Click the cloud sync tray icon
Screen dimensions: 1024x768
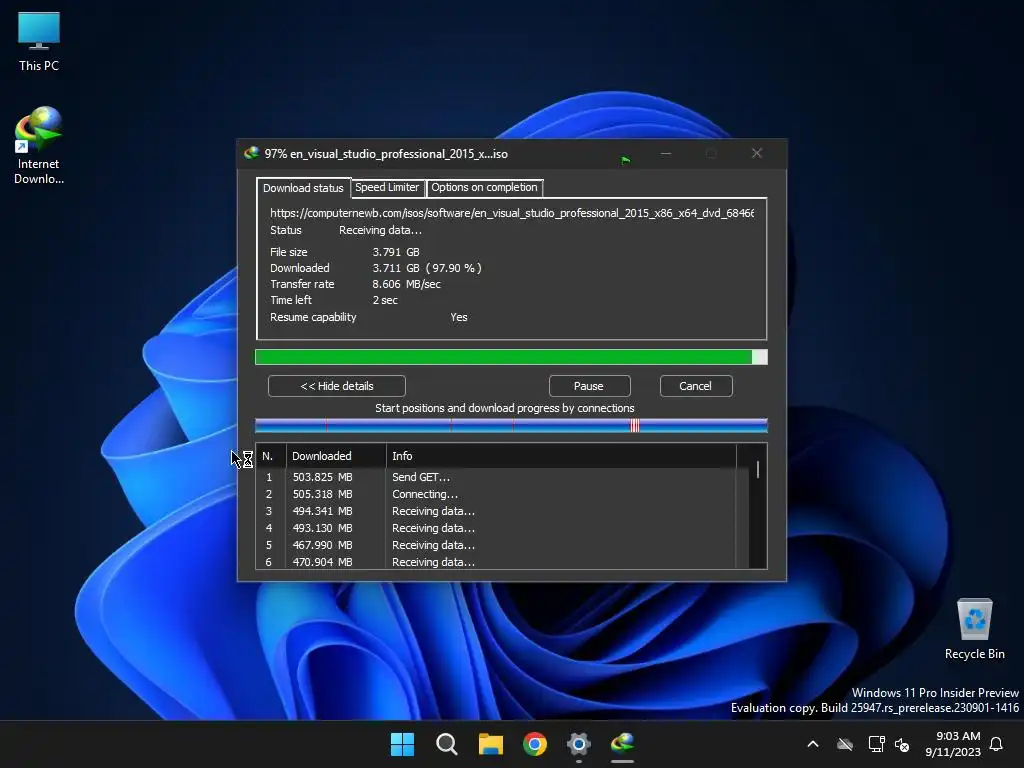845,744
